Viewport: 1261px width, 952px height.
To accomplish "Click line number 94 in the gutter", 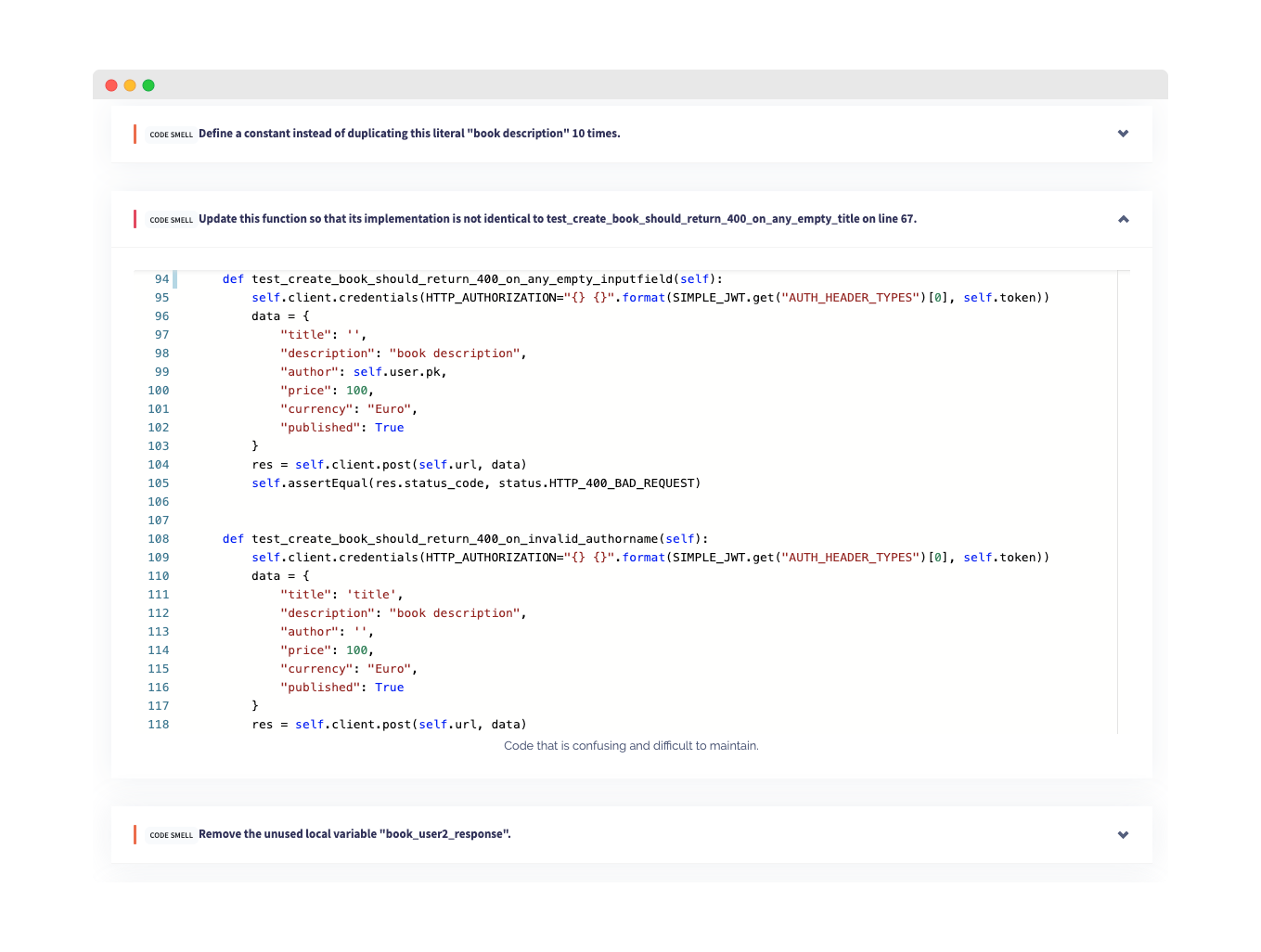I will point(161,279).
